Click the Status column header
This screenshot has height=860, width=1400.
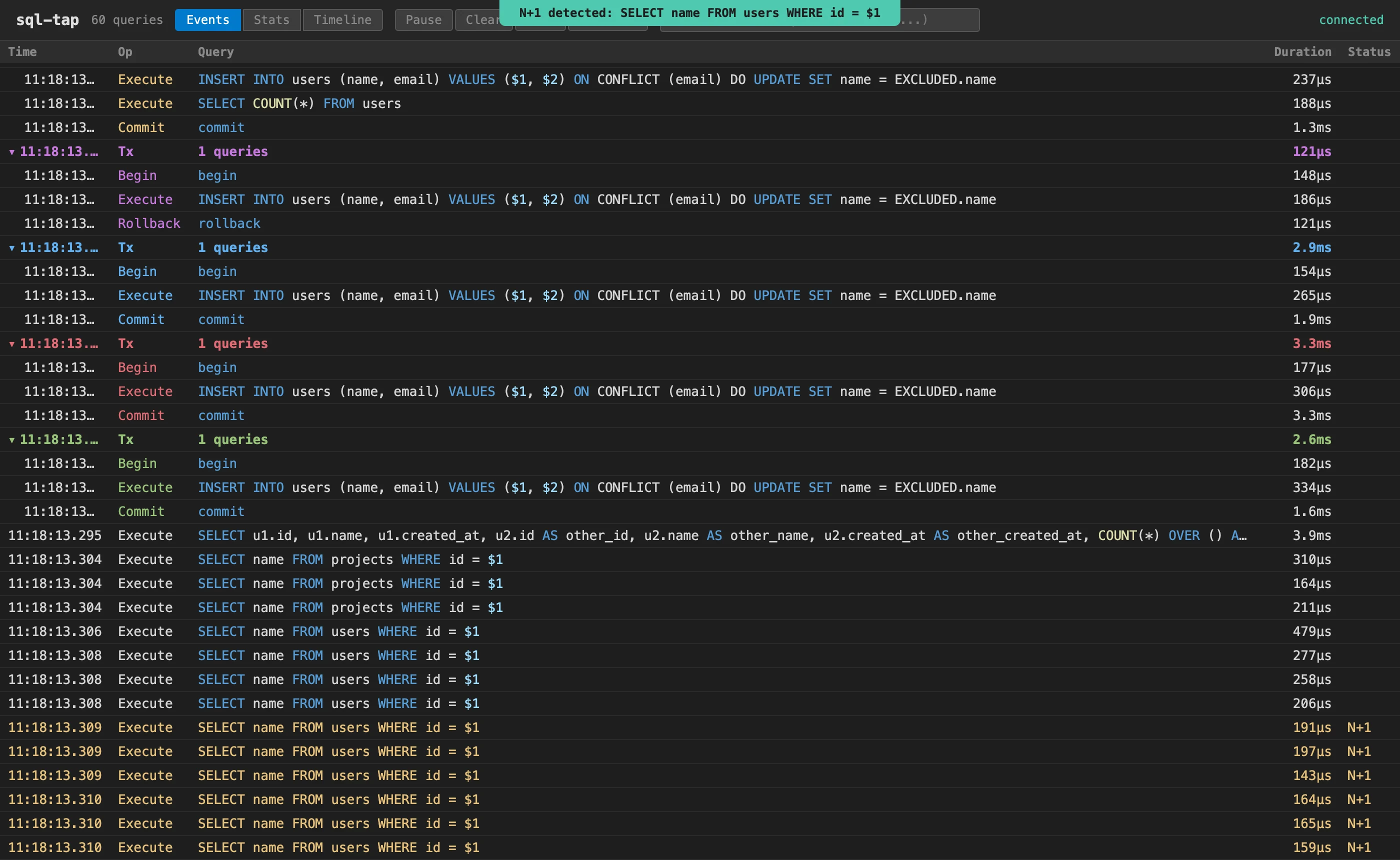click(1368, 52)
